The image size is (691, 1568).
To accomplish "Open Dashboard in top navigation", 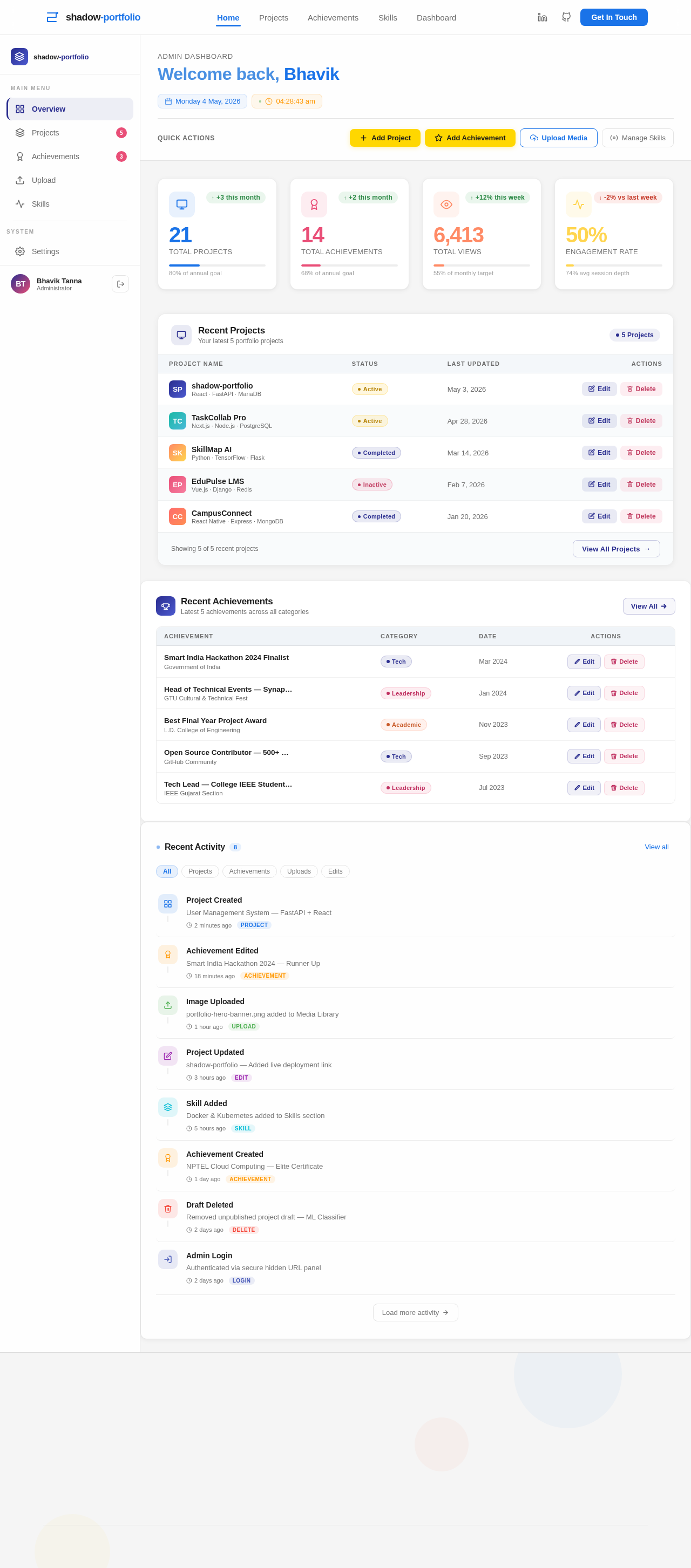I will pyautogui.click(x=437, y=18).
